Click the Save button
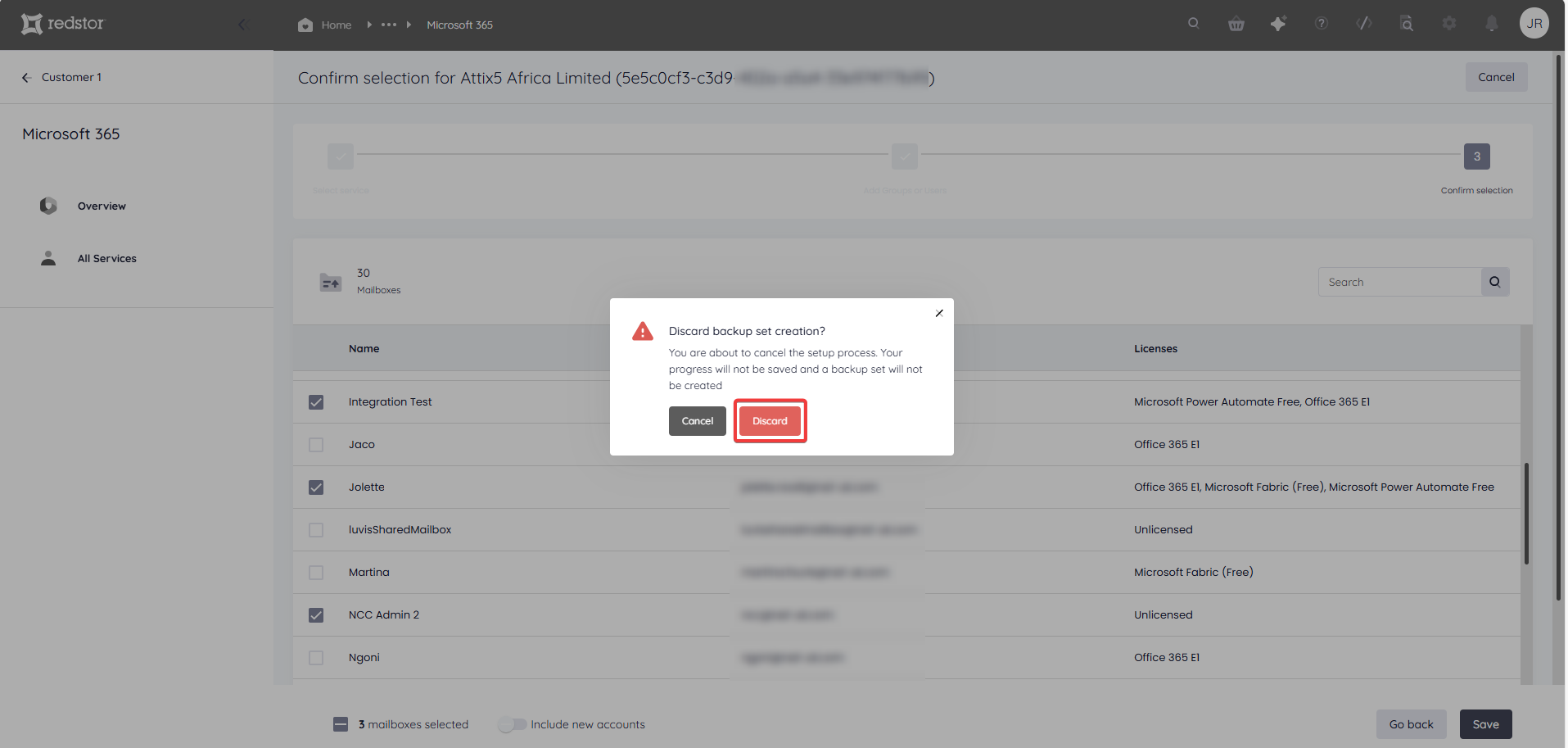Image resolution: width=1568 pixels, height=748 pixels. pos(1485,724)
